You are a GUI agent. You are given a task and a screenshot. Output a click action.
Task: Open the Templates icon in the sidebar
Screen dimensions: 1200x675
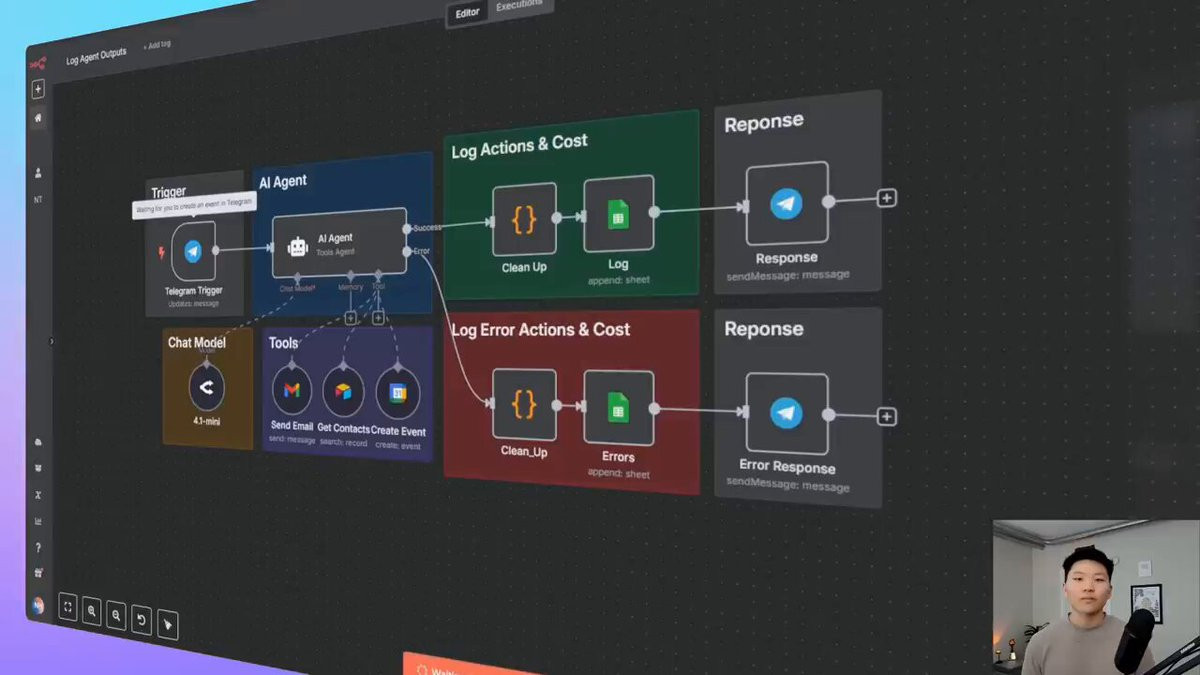click(39, 468)
